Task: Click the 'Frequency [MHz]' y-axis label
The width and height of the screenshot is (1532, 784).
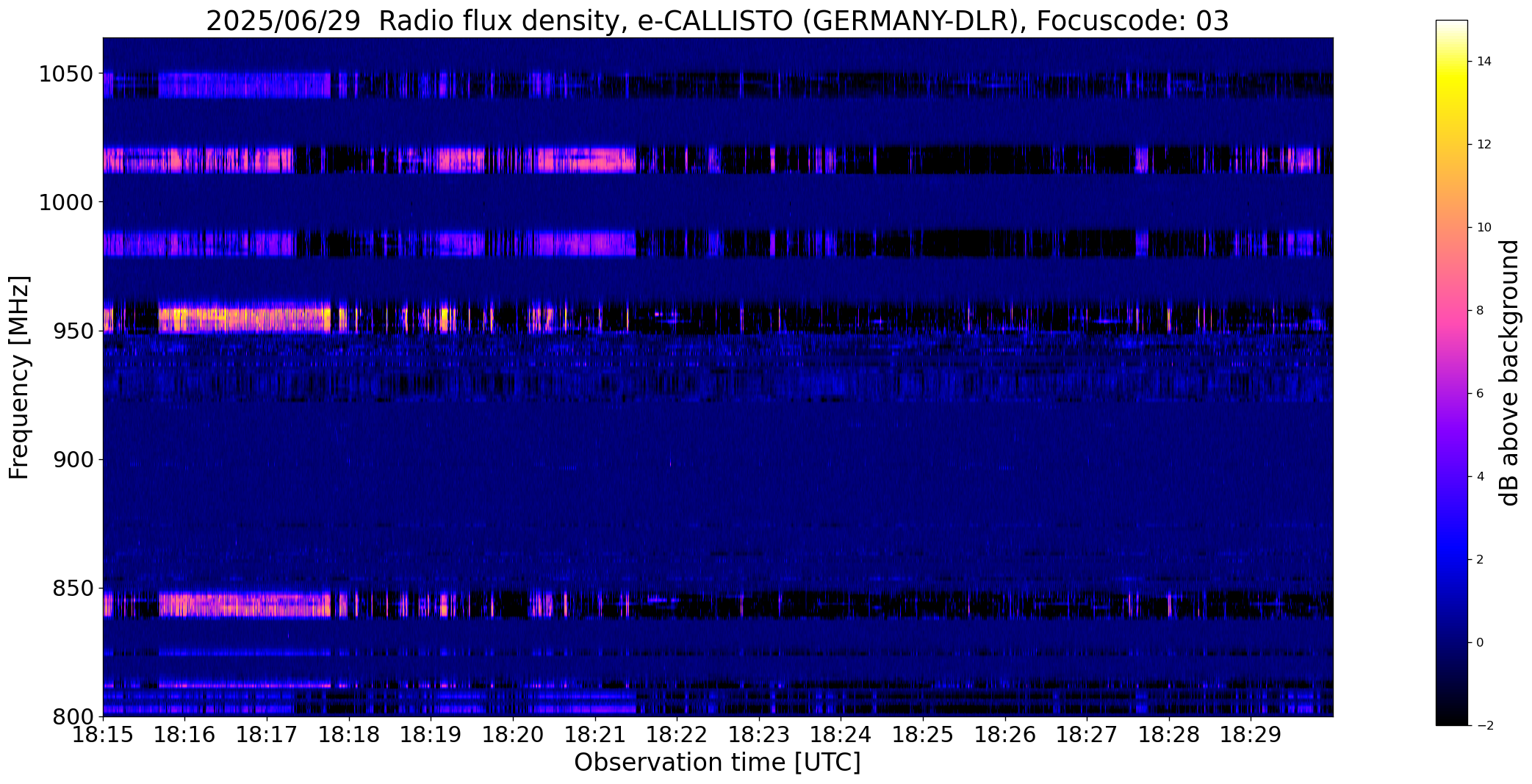Action: [19, 377]
